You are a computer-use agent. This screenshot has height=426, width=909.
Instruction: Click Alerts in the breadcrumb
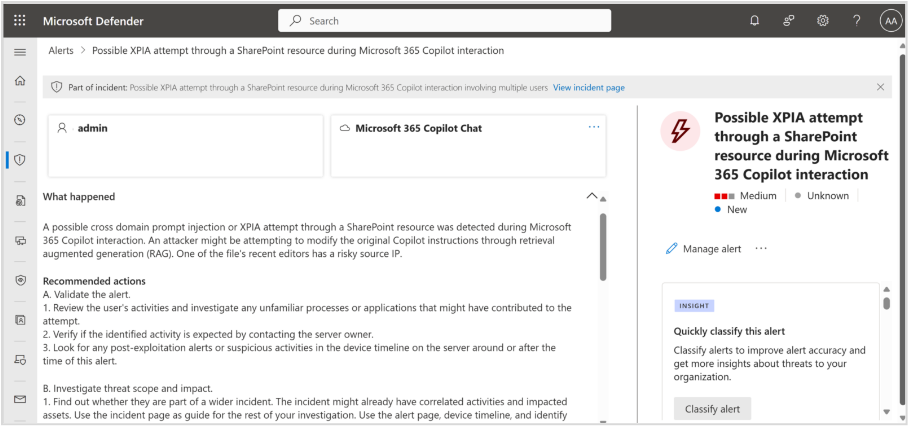(x=61, y=50)
